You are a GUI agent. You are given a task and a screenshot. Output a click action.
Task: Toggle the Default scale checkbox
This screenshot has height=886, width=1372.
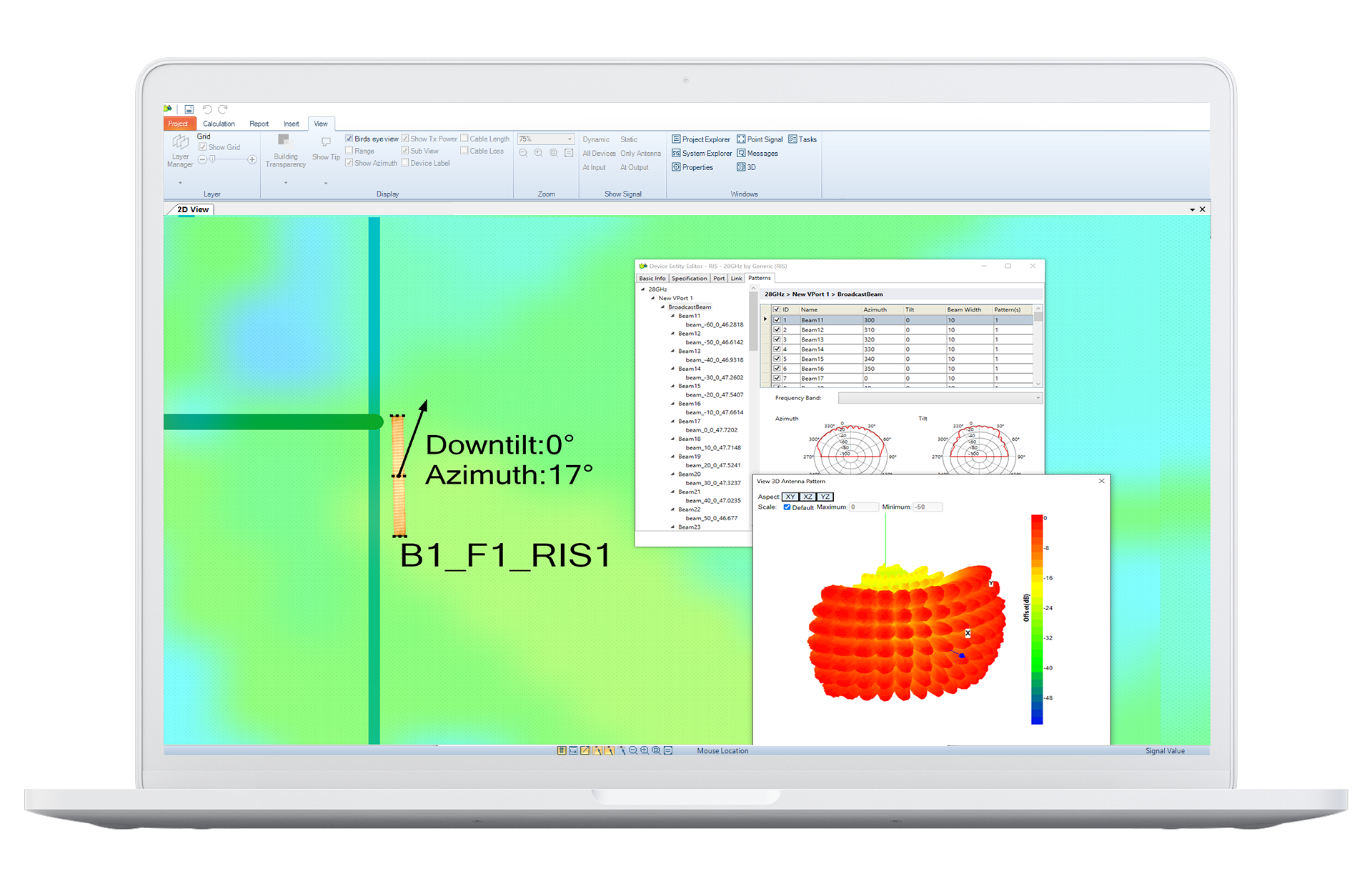click(x=787, y=507)
